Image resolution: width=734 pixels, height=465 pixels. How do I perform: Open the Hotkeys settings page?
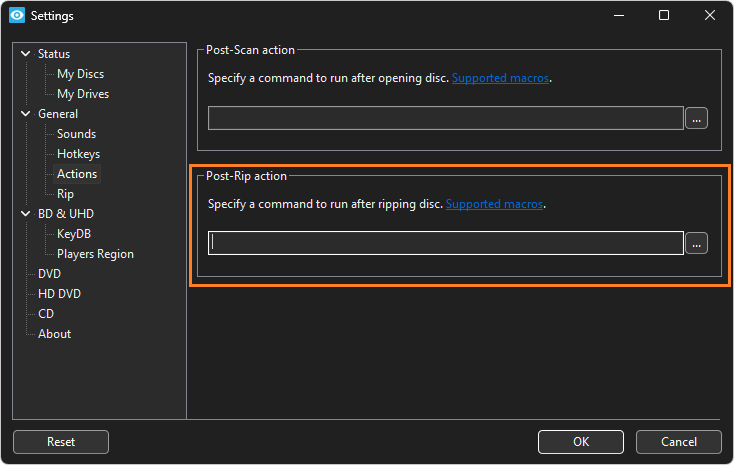[x=78, y=154]
